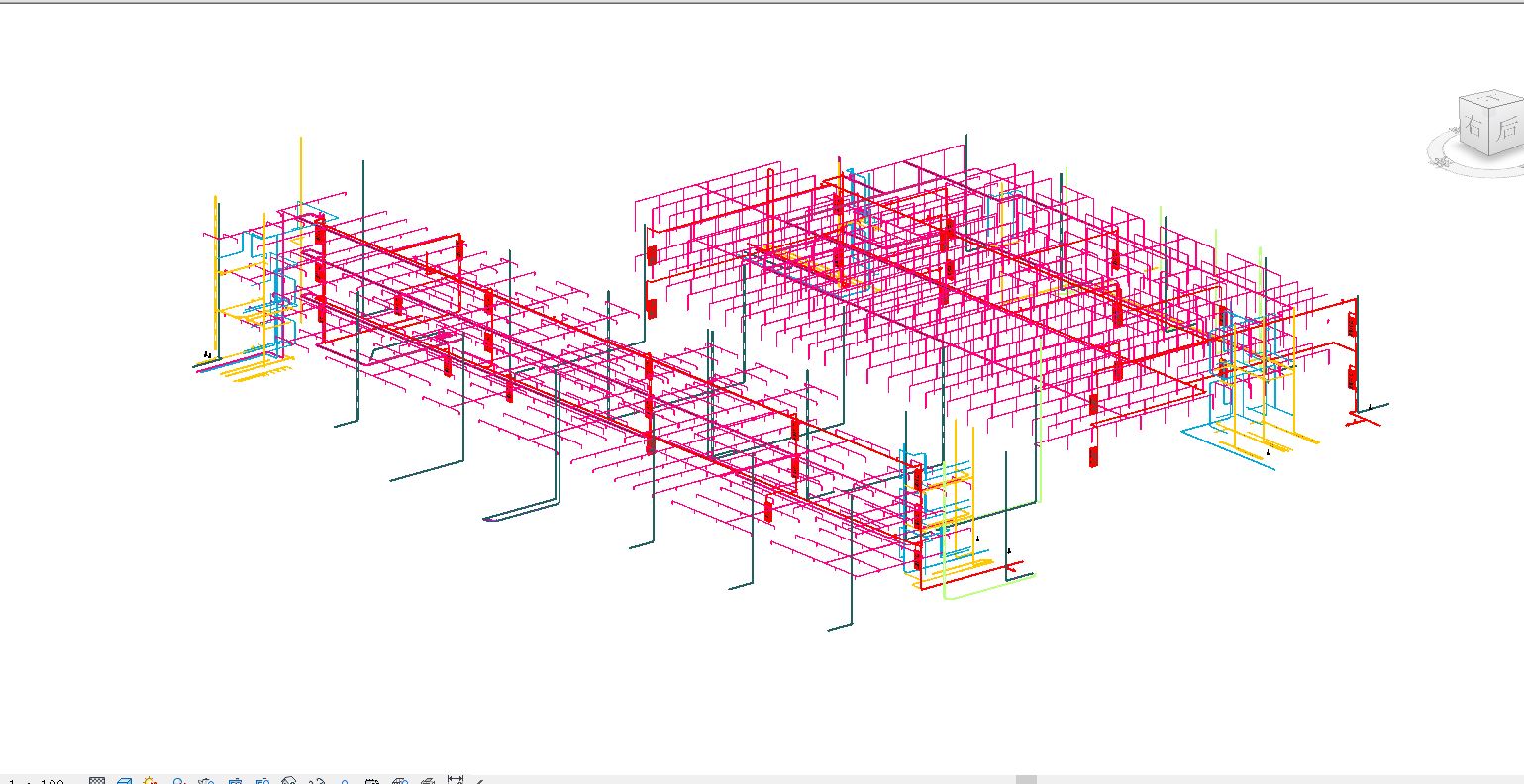Open the Visual Style box icon
Image resolution: width=1524 pixels, height=784 pixels.
coord(124,781)
